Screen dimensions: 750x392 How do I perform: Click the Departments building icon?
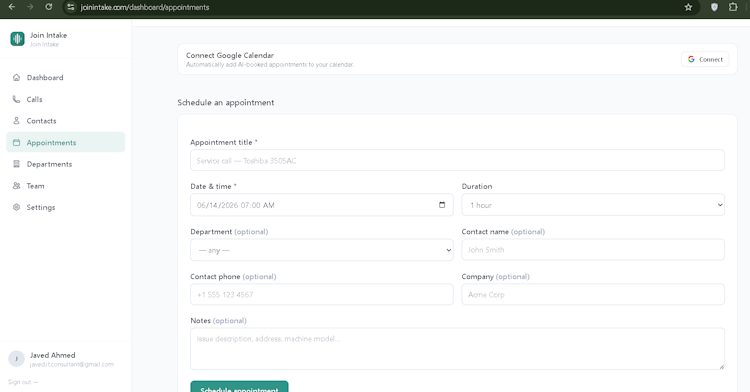click(16, 164)
